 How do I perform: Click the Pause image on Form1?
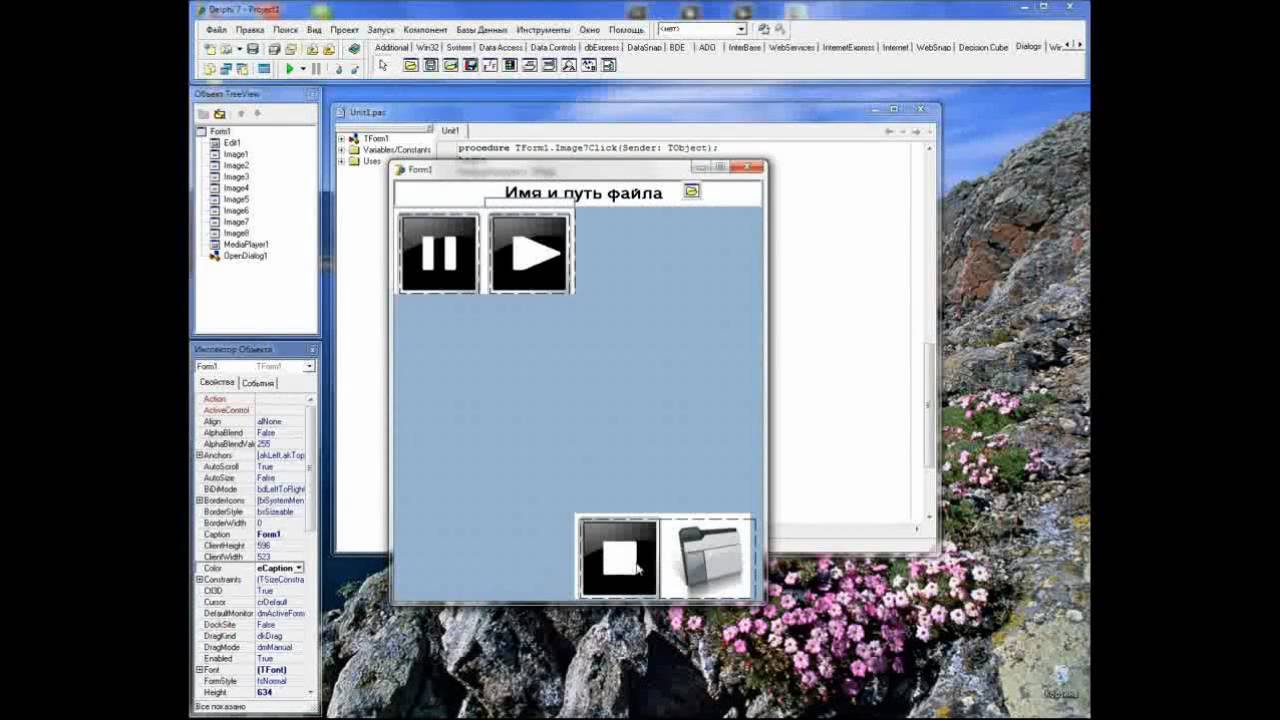pyautogui.click(x=439, y=253)
